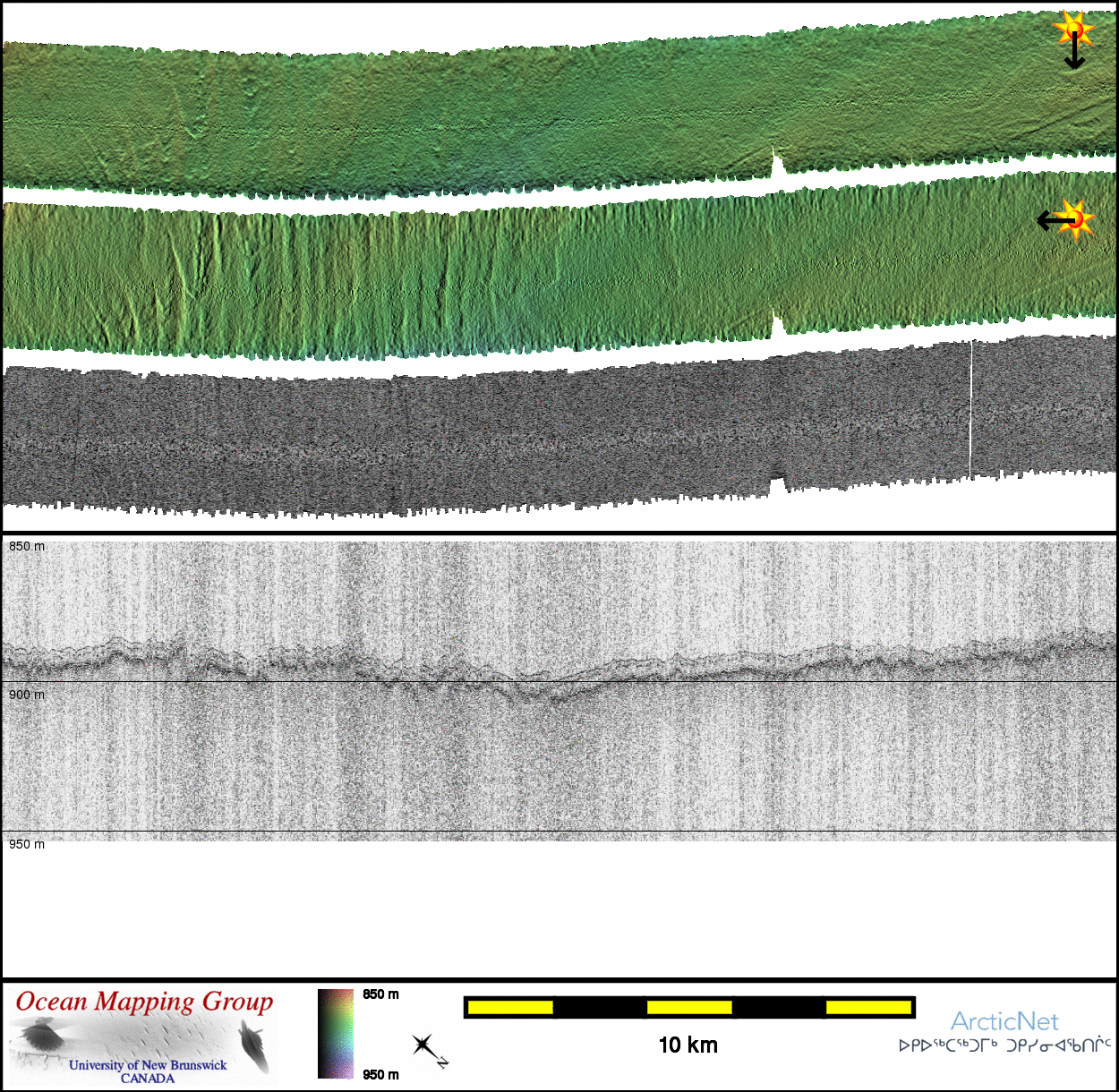Screen dimensions: 1119x1092
Task: Click the white vertical gap in backscatter strip
Action: click(970, 410)
